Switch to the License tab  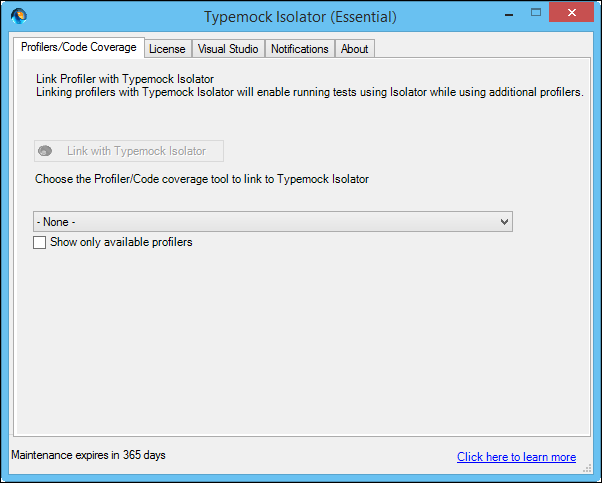tap(167, 49)
